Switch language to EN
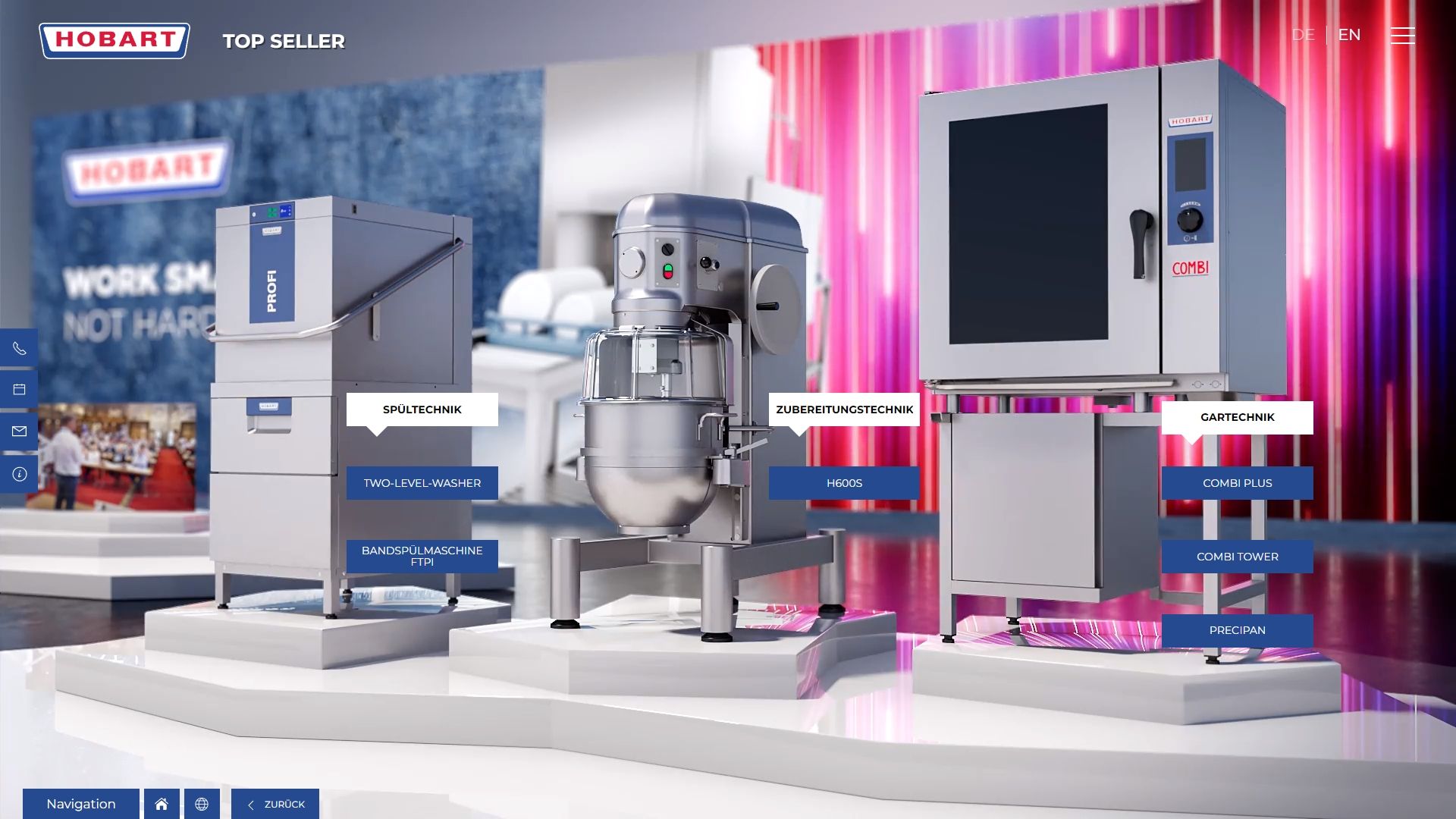The height and width of the screenshot is (819, 1456). (1348, 35)
